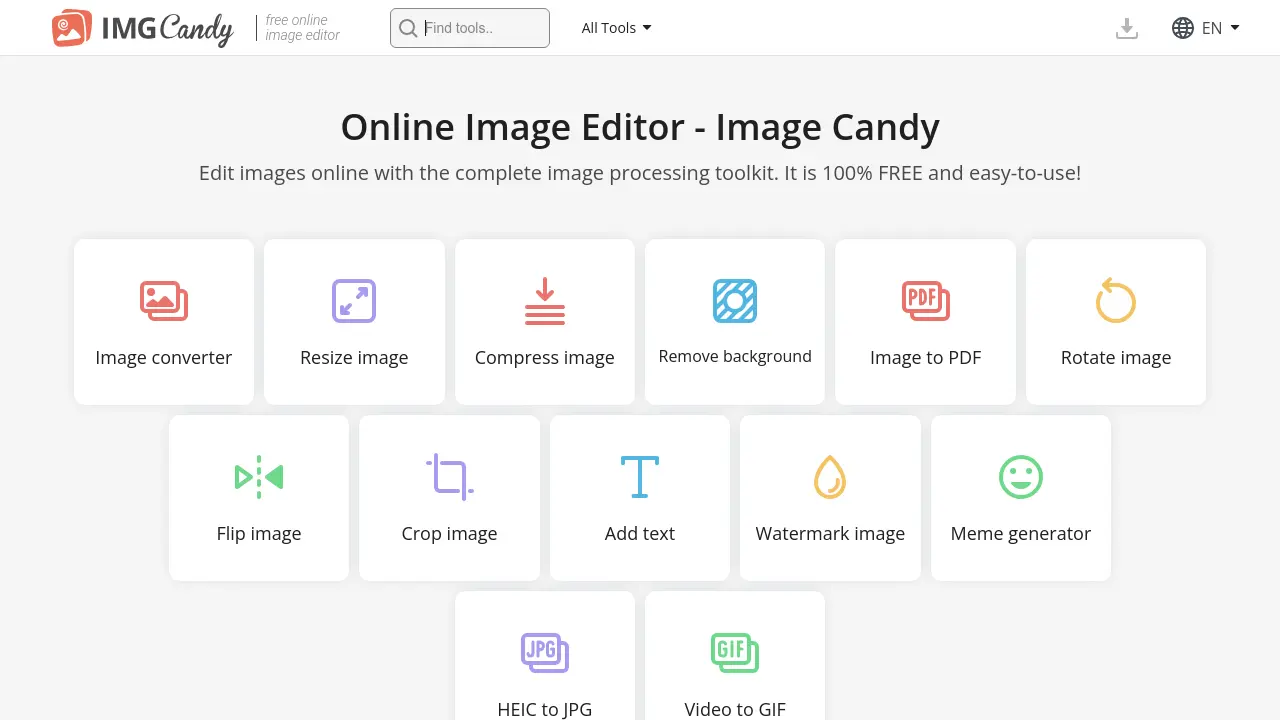Open the Watermark image droplet icon
Image resolution: width=1280 pixels, height=720 pixels.
click(830, 477)
